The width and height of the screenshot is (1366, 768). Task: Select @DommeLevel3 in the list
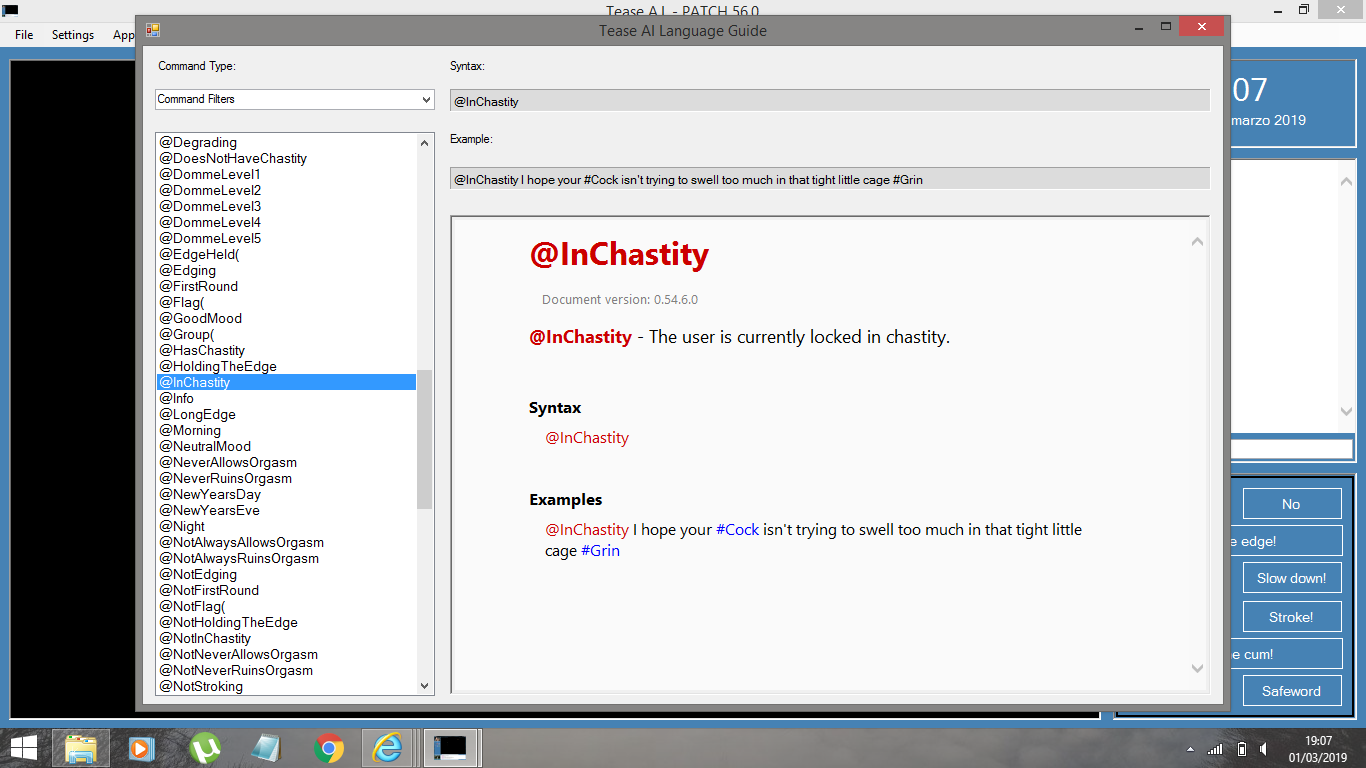tap(286, 206)
